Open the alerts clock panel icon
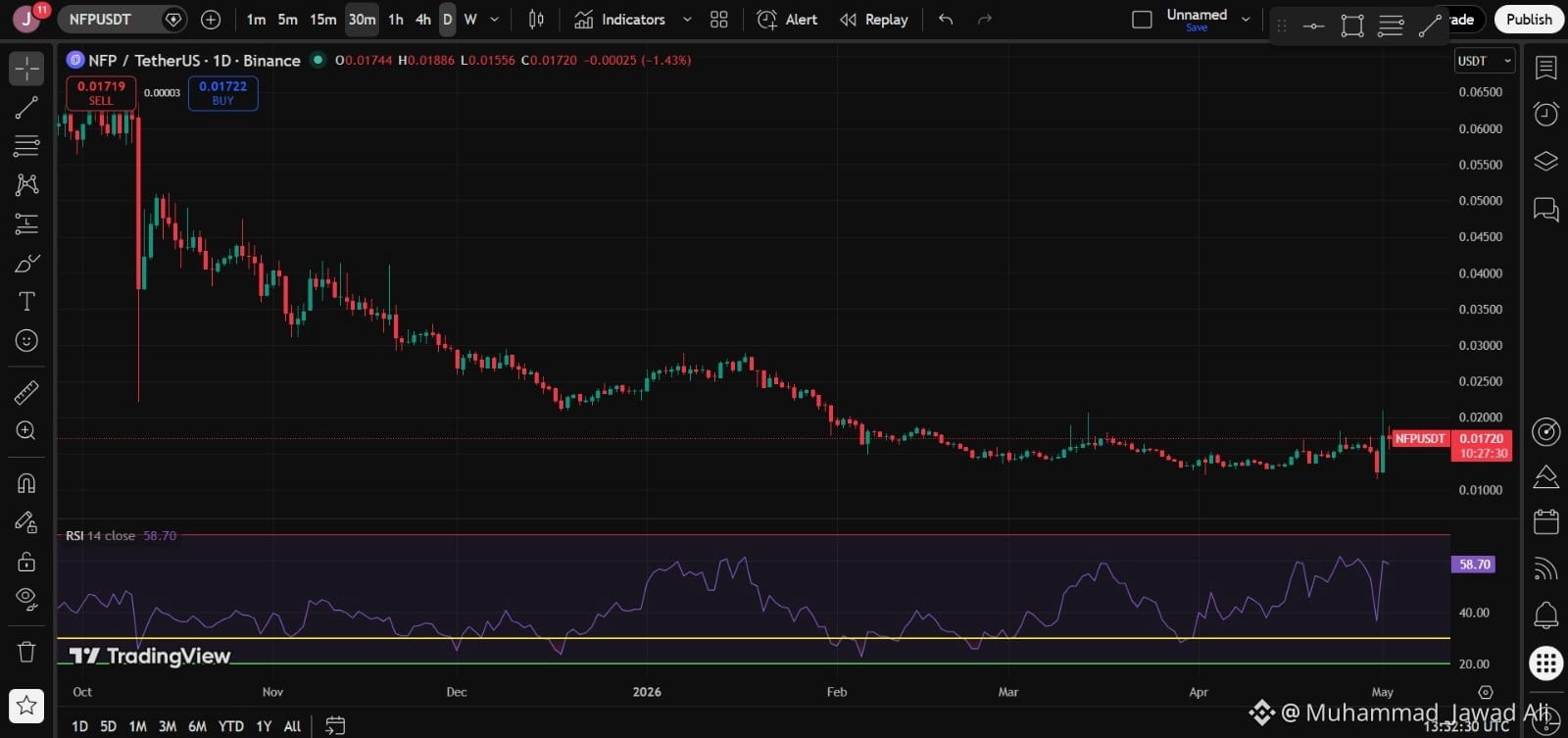 [1545, 114]
